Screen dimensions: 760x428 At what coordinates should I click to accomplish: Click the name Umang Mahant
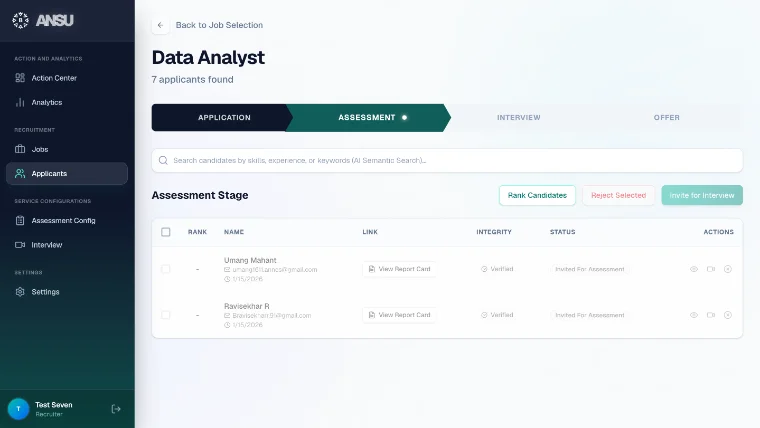(x=250, y=260)
